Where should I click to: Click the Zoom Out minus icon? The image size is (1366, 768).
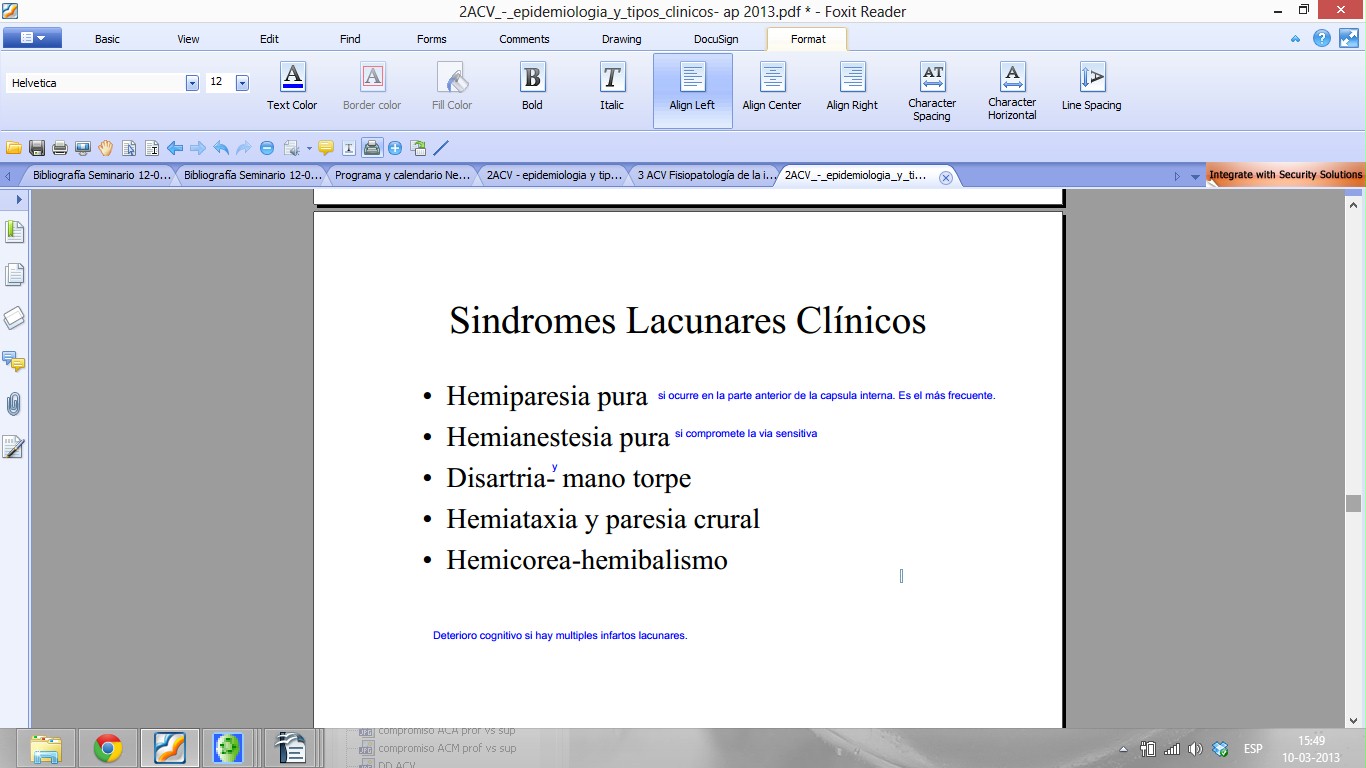267,148
